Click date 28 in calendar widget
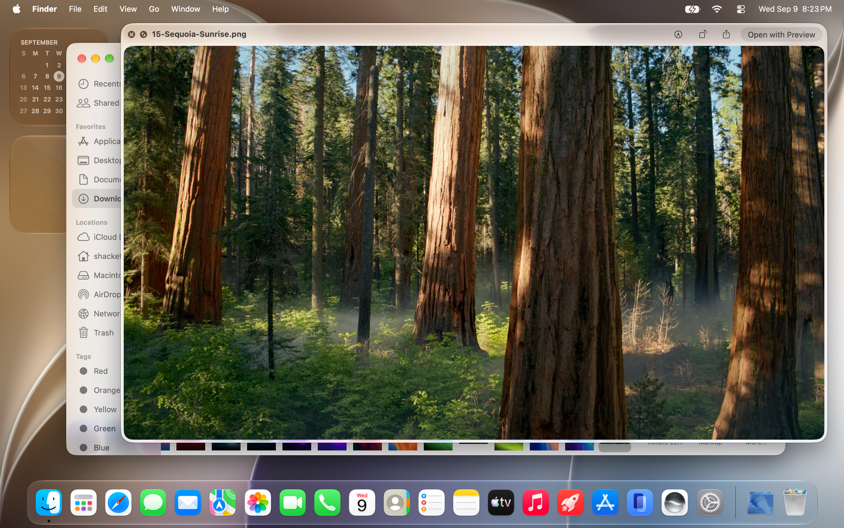 pos(35,111)
